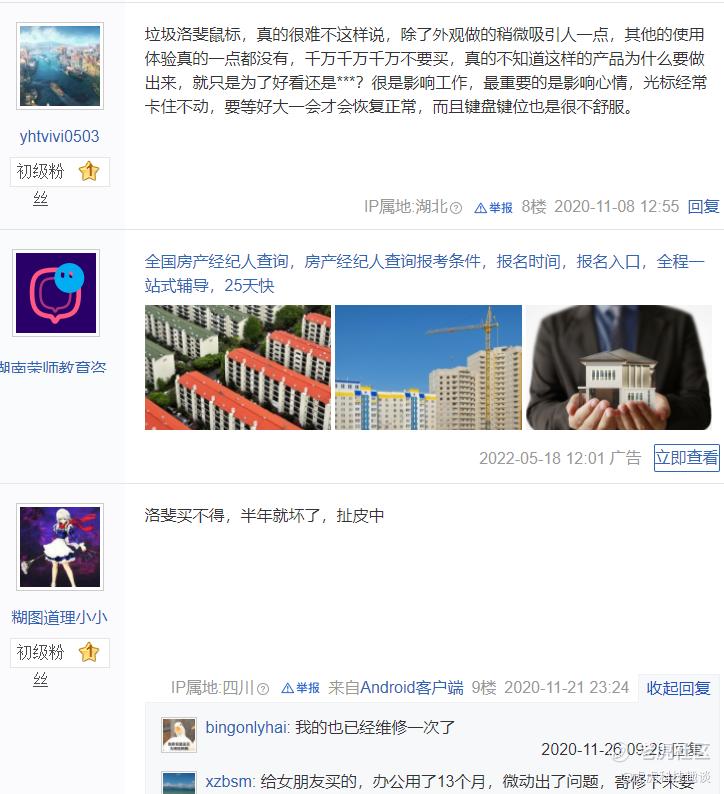Click the 广告 label next to the ad date
This screenshot has width=724, height=794.
pos(626,458)
